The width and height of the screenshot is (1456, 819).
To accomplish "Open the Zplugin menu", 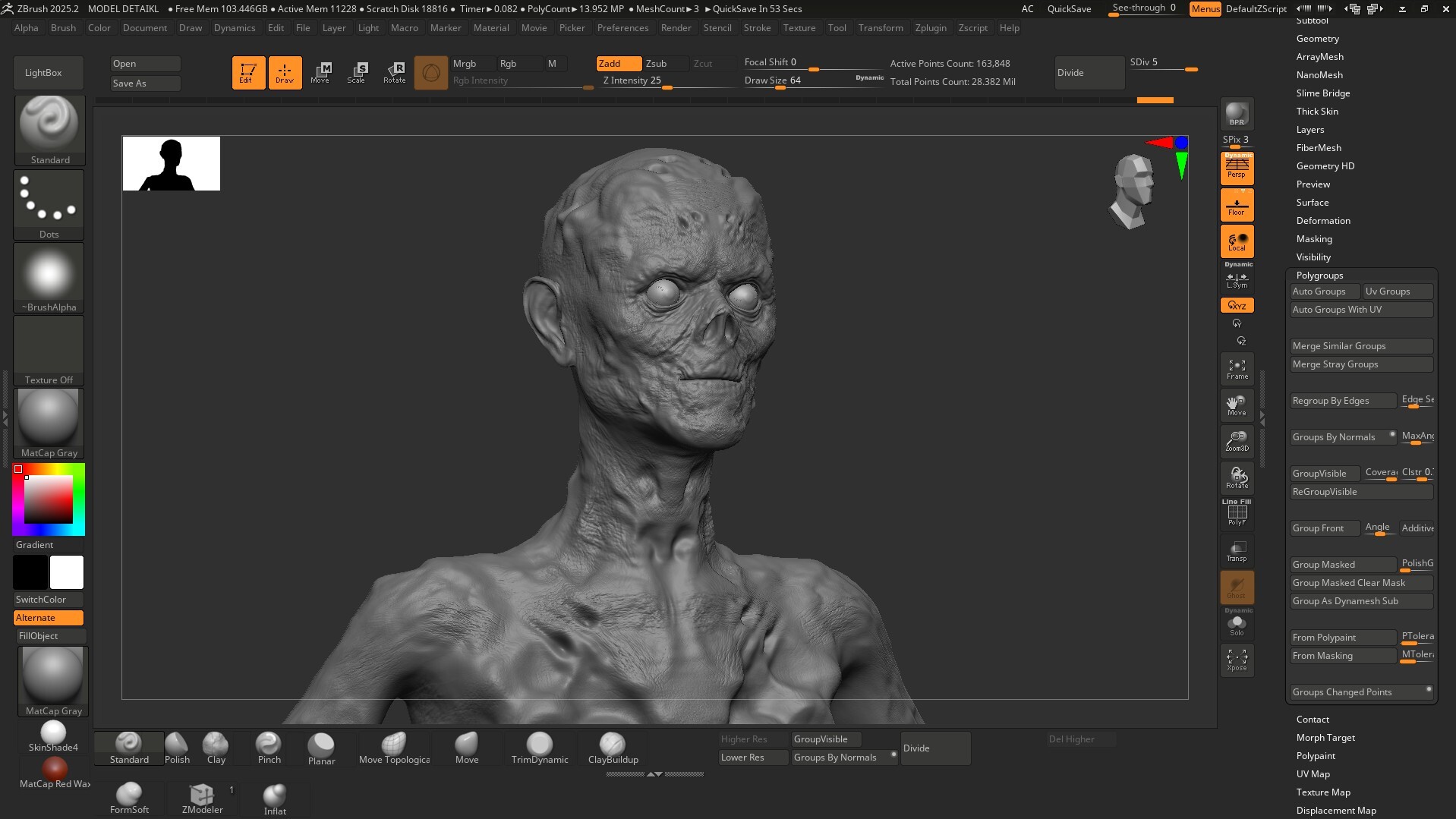I will pos(930,28).
